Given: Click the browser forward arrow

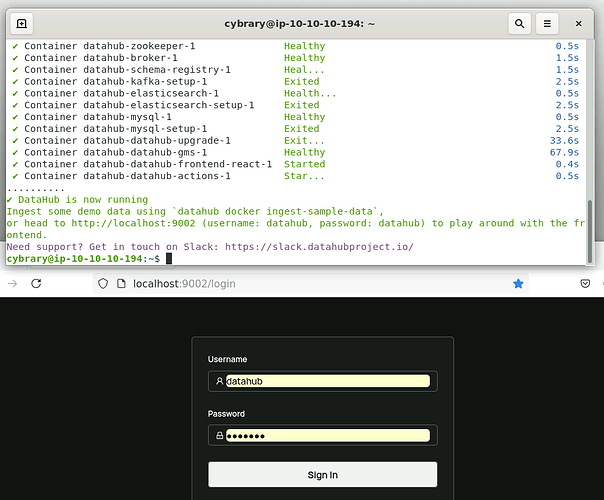Looking at the screenshot, I should (x=12, y=284).
